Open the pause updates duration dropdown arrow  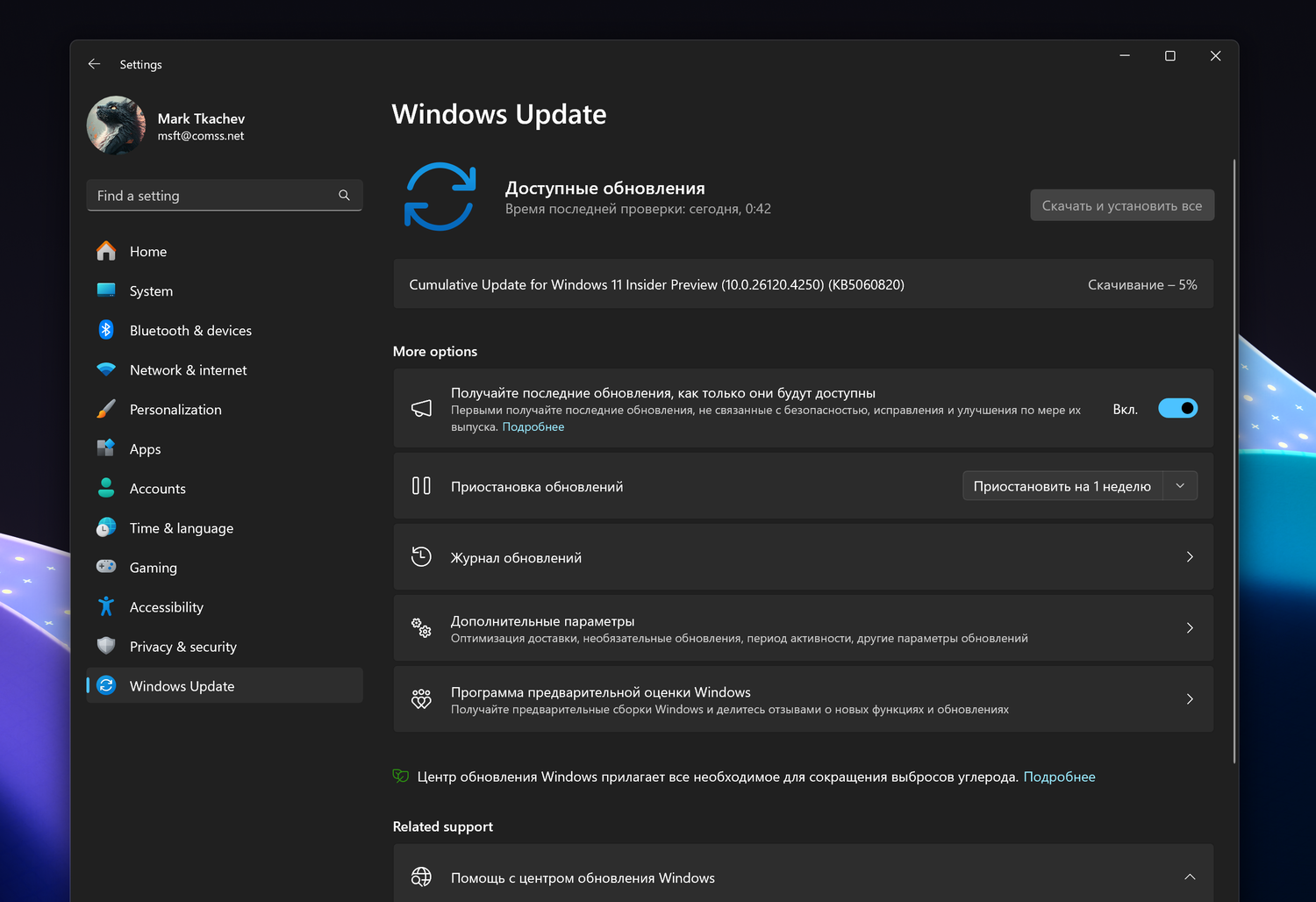(1180, 486)
